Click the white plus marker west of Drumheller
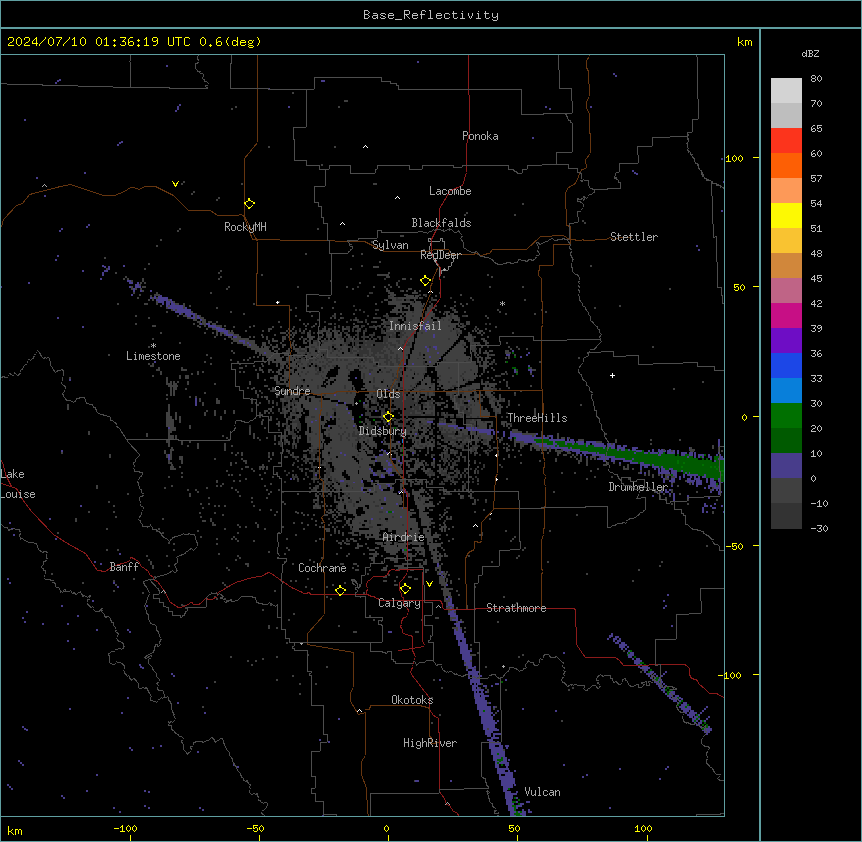Viewport: 862px width, 842px height. (x=612, y=375)
